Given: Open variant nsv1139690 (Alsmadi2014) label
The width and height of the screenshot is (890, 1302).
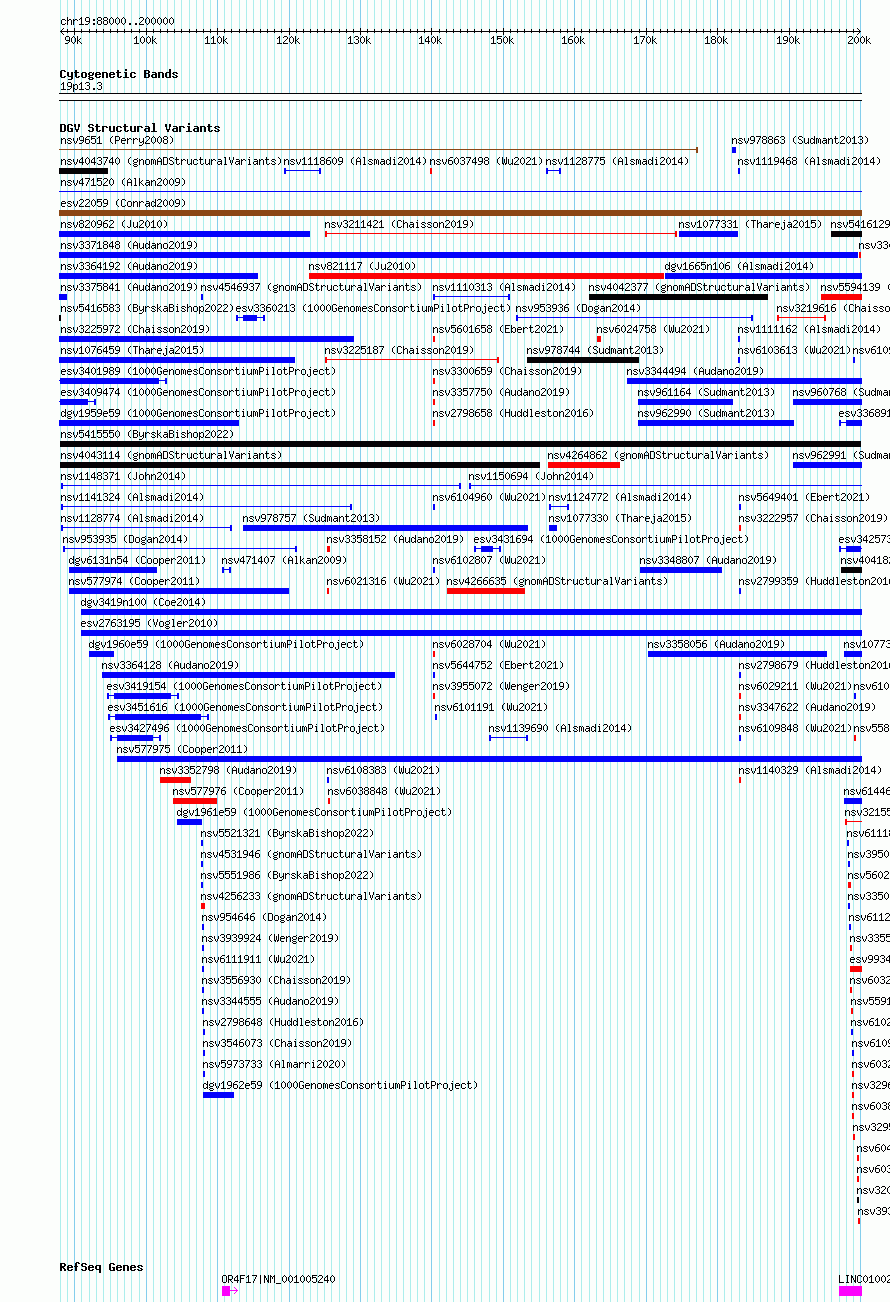Looking at the screenshot, I should (561, 729).
